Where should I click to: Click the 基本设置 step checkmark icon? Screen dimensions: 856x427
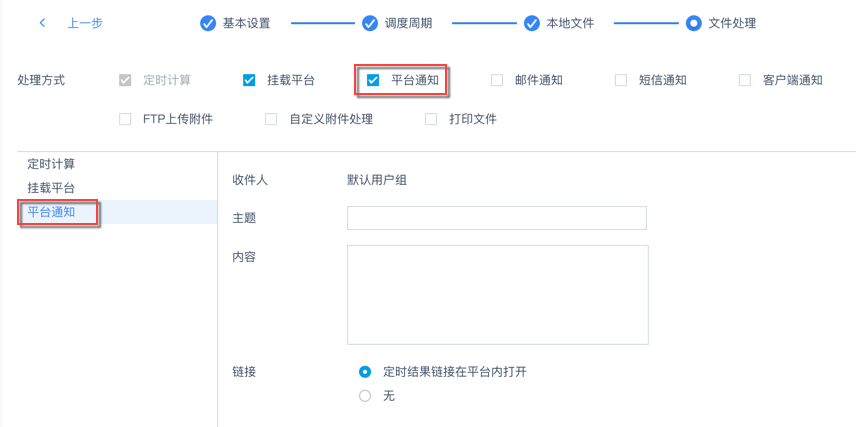[208, 23]
